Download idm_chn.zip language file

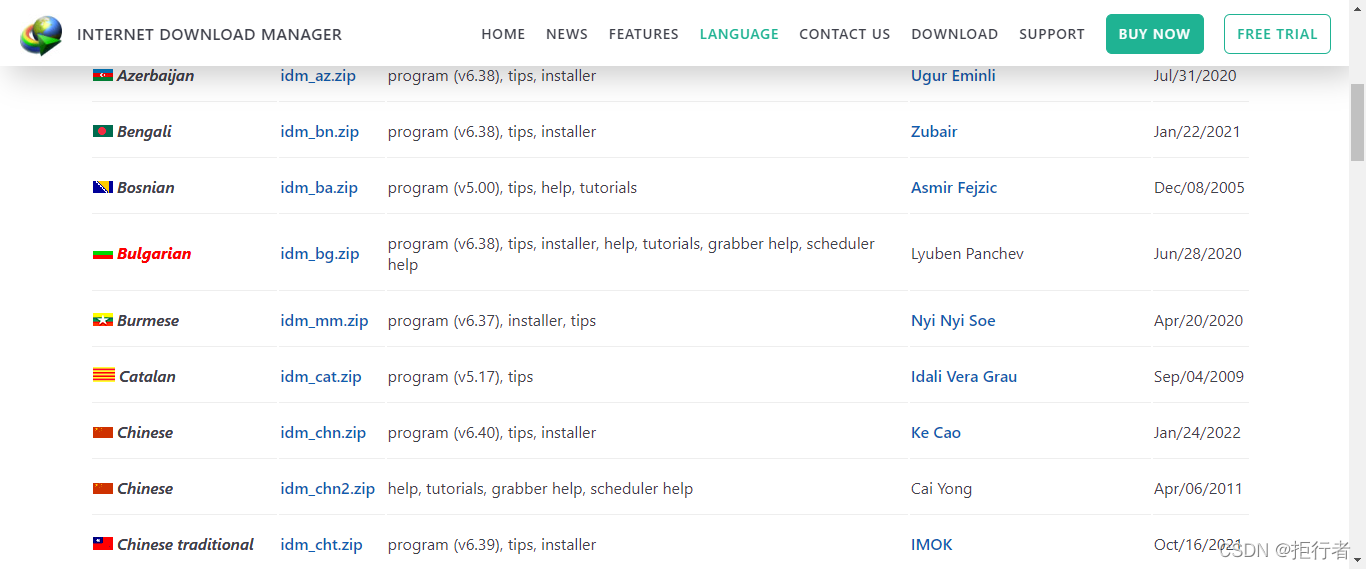click(323, 433)
